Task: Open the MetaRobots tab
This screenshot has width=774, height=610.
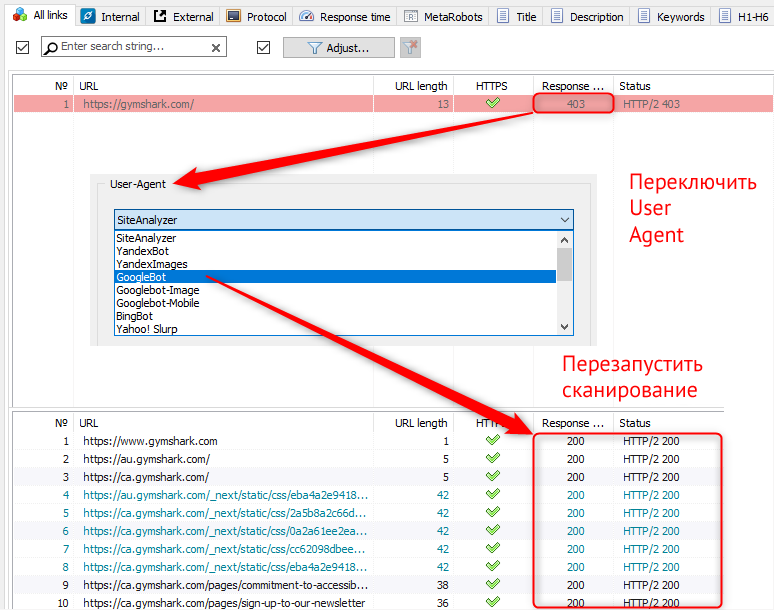Action: (443, 17)
